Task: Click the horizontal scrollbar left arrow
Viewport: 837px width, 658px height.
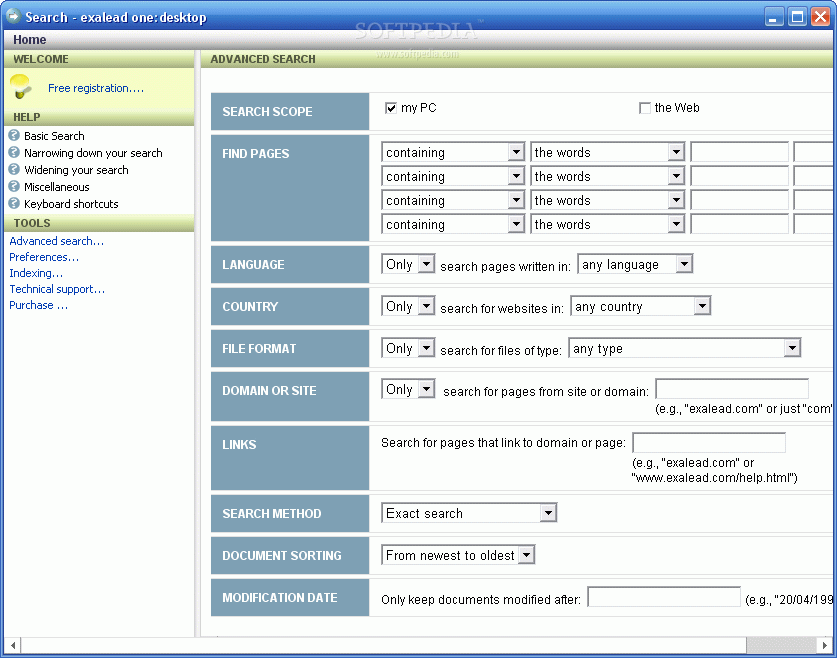Action: coord(13,645)
